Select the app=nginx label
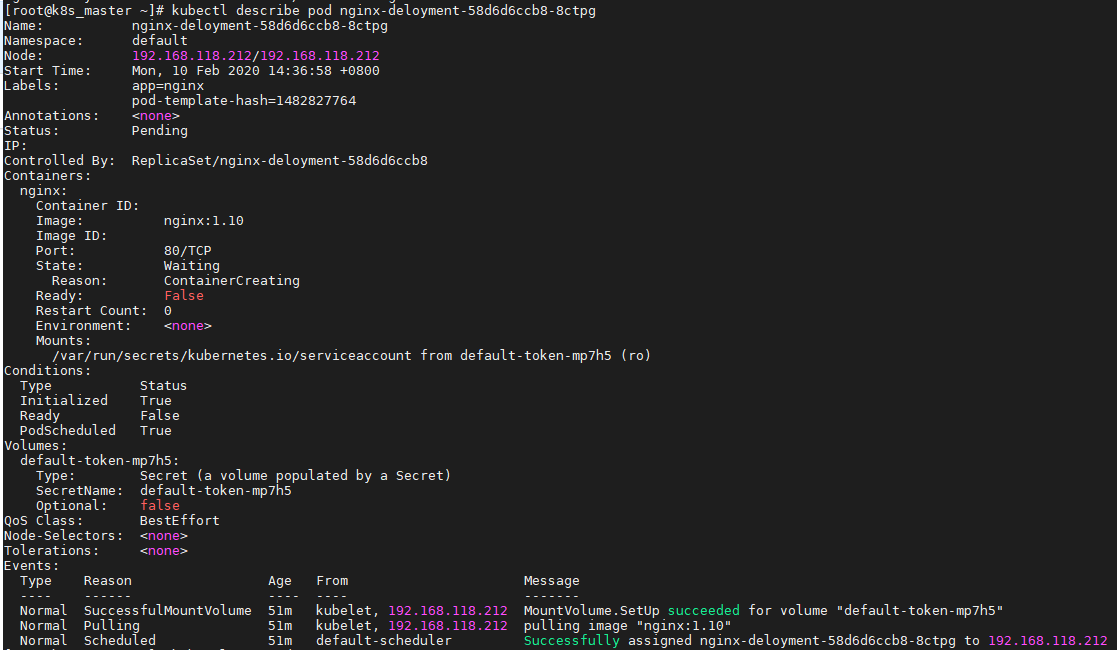This screenshot has width=1117, height=650. click(167, 86)
